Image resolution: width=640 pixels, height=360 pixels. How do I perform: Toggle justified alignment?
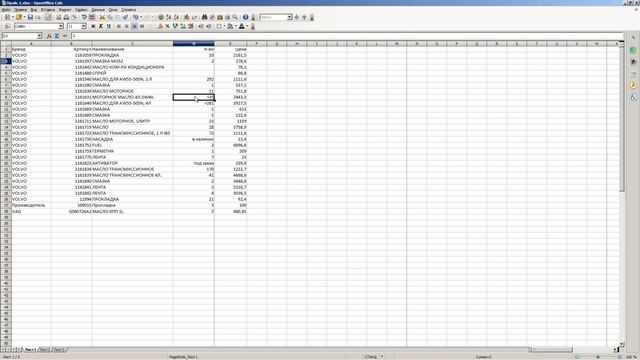[x=142, y=26]
